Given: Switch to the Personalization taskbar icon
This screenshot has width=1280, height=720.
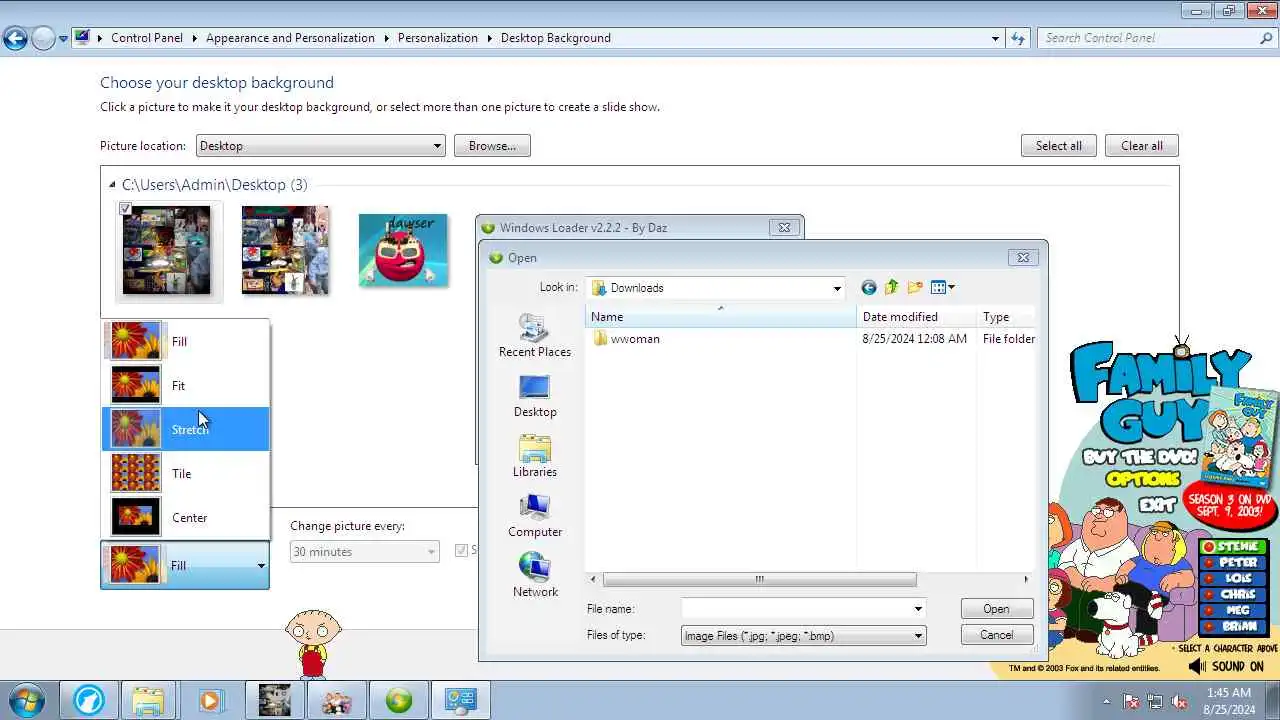Looking at the screenshot, I should 461,701.
